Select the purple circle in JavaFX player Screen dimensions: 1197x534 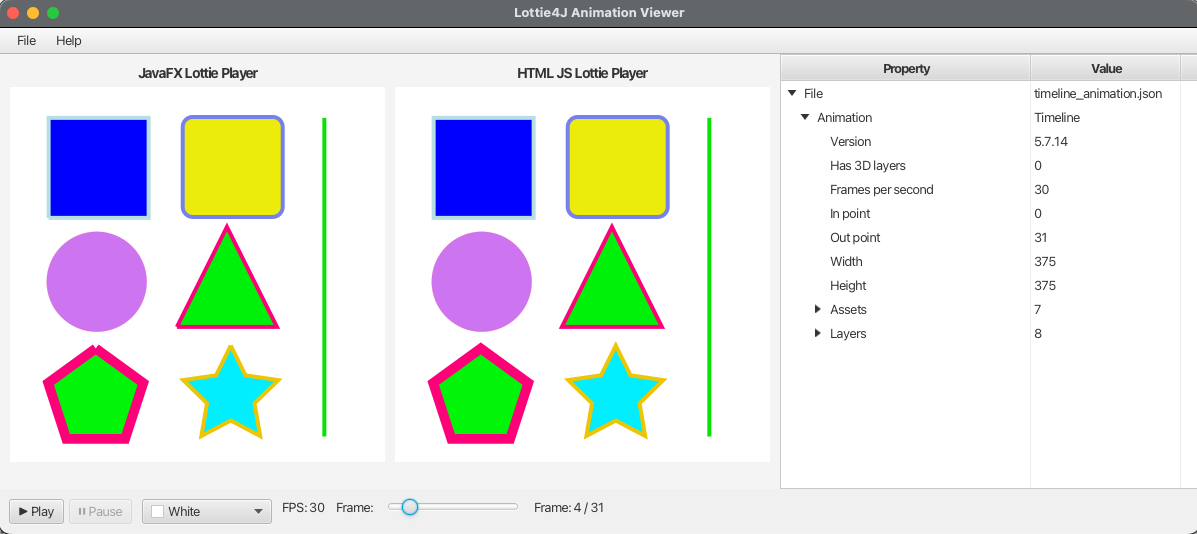click(96, 282)
